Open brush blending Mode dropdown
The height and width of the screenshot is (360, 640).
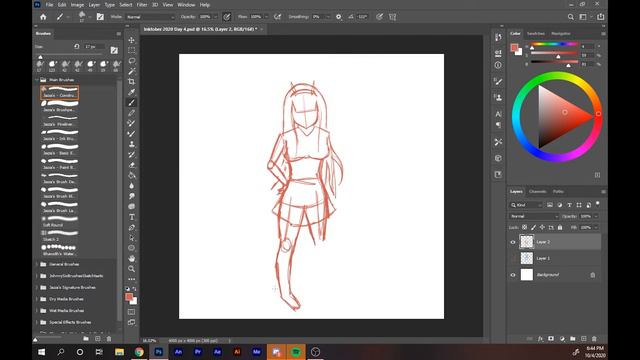(150, 17)
